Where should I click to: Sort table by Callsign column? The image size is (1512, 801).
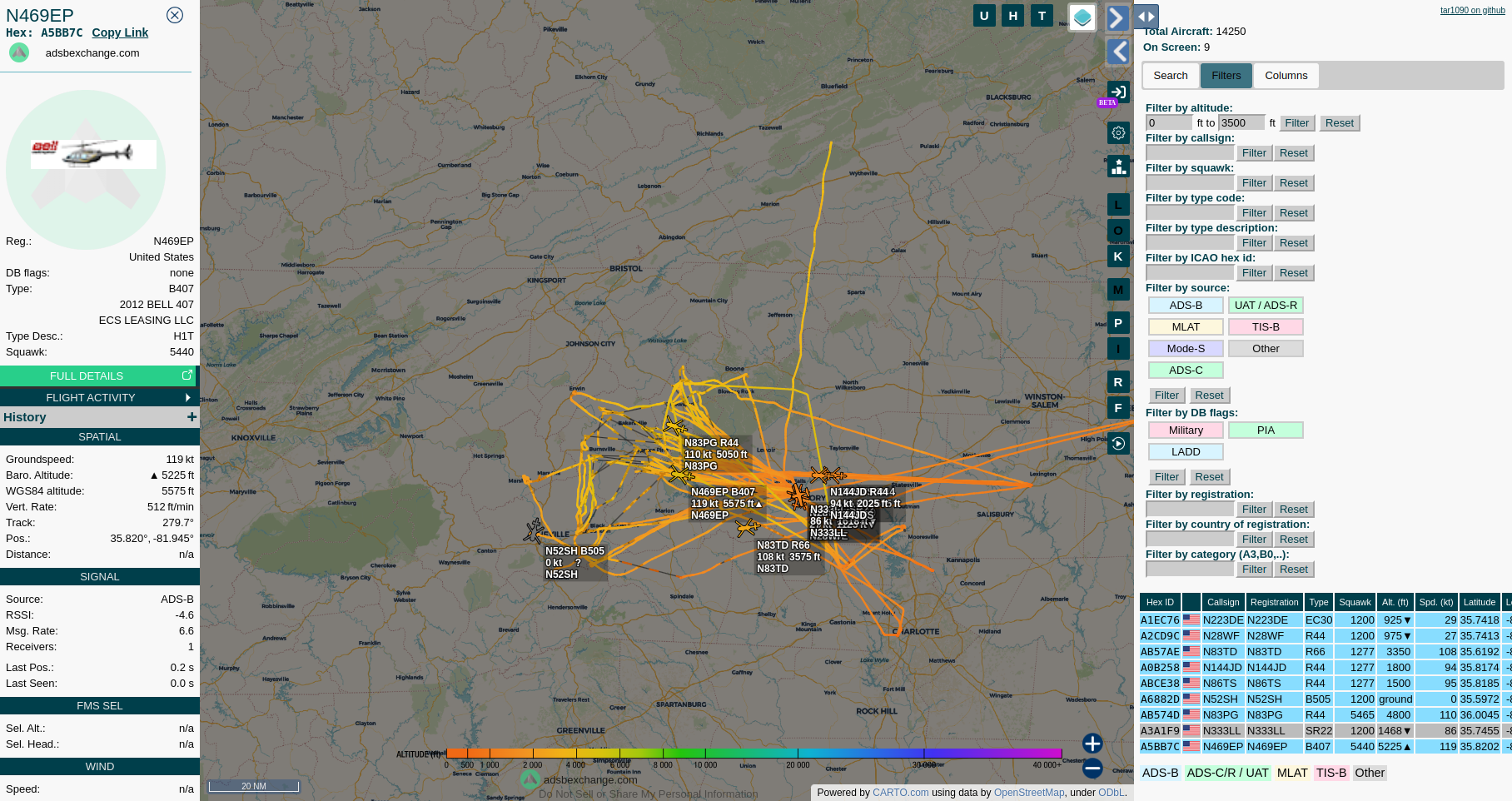click(1223, 602)
